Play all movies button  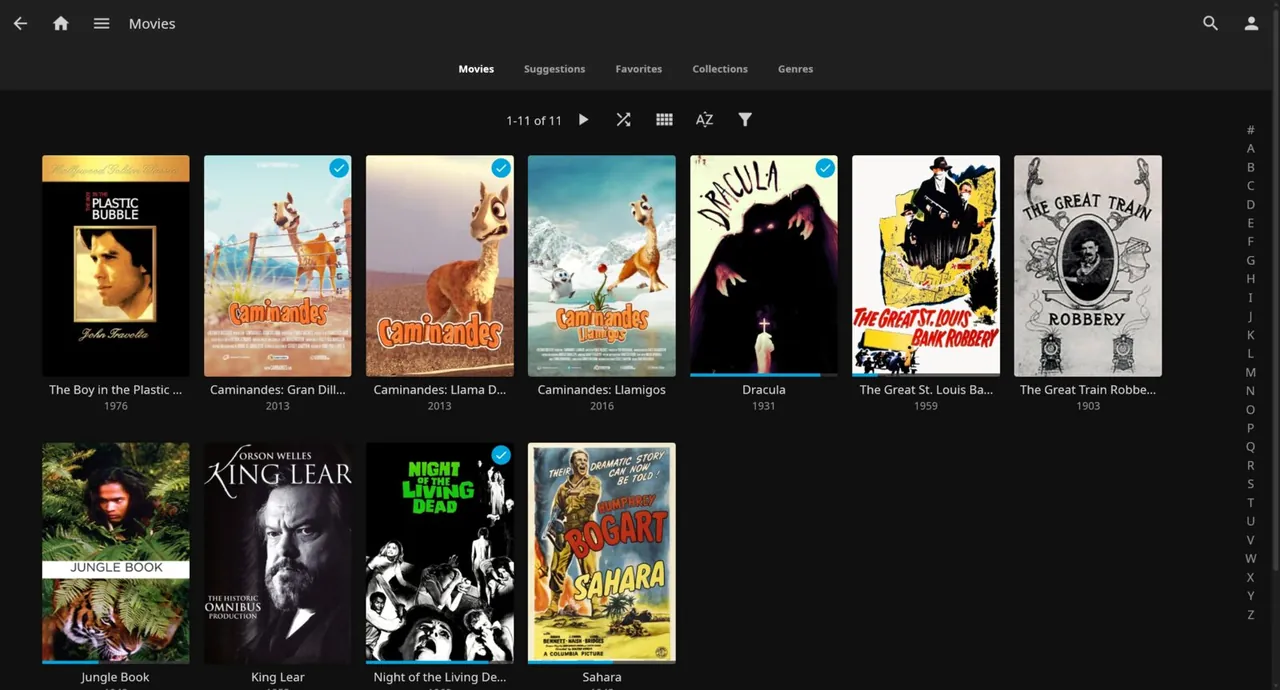(583, 120)
